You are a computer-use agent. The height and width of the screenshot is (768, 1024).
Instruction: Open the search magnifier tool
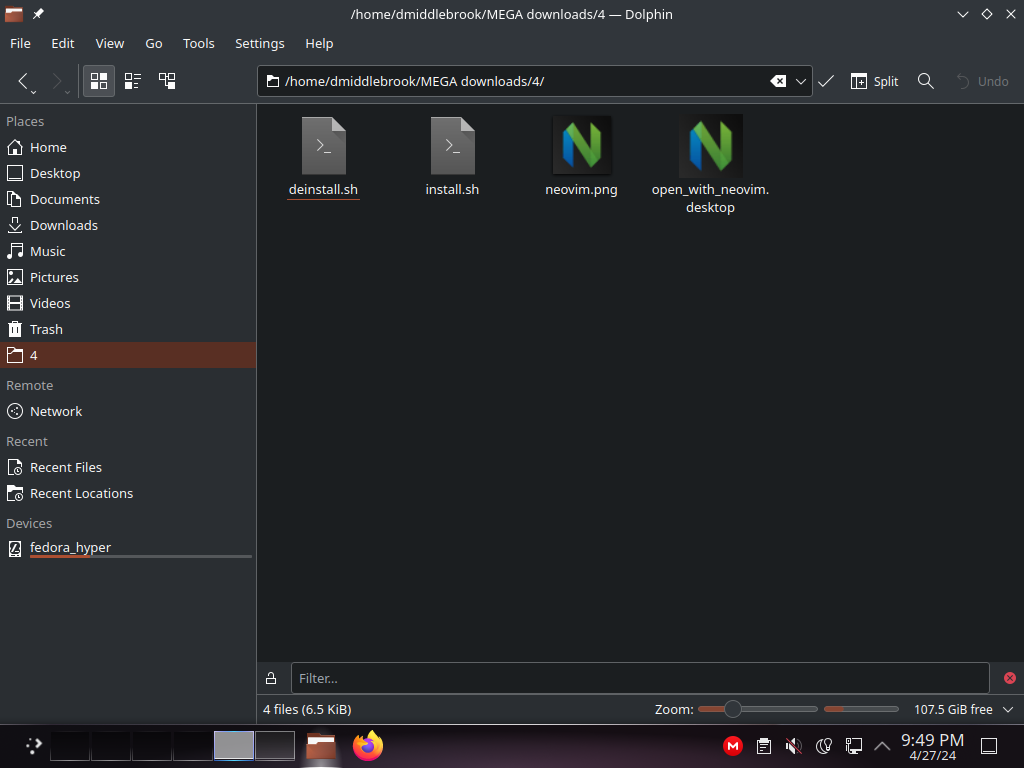[x=925, y=81]
